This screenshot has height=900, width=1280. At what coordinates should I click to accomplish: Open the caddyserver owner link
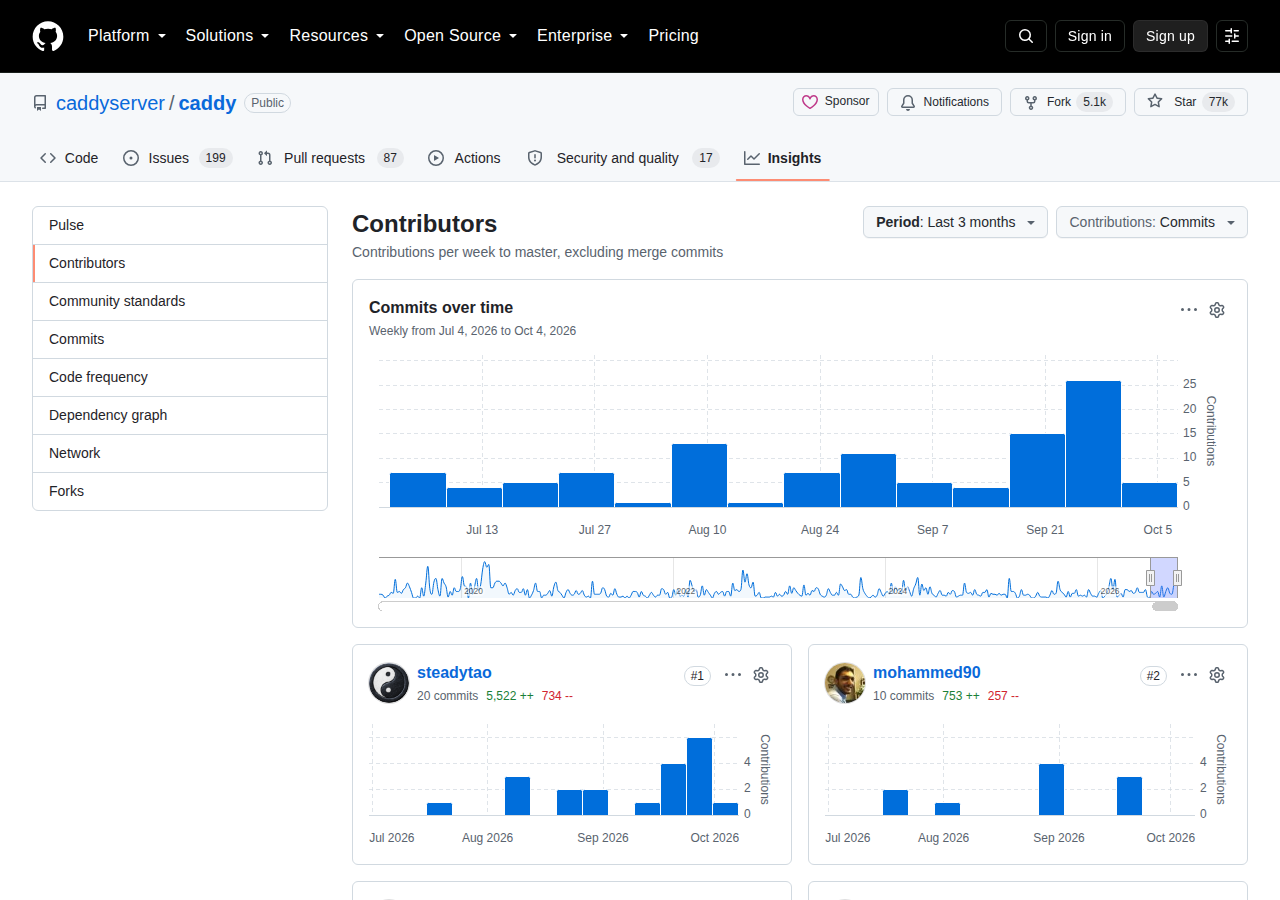click(x=110, y=103)
